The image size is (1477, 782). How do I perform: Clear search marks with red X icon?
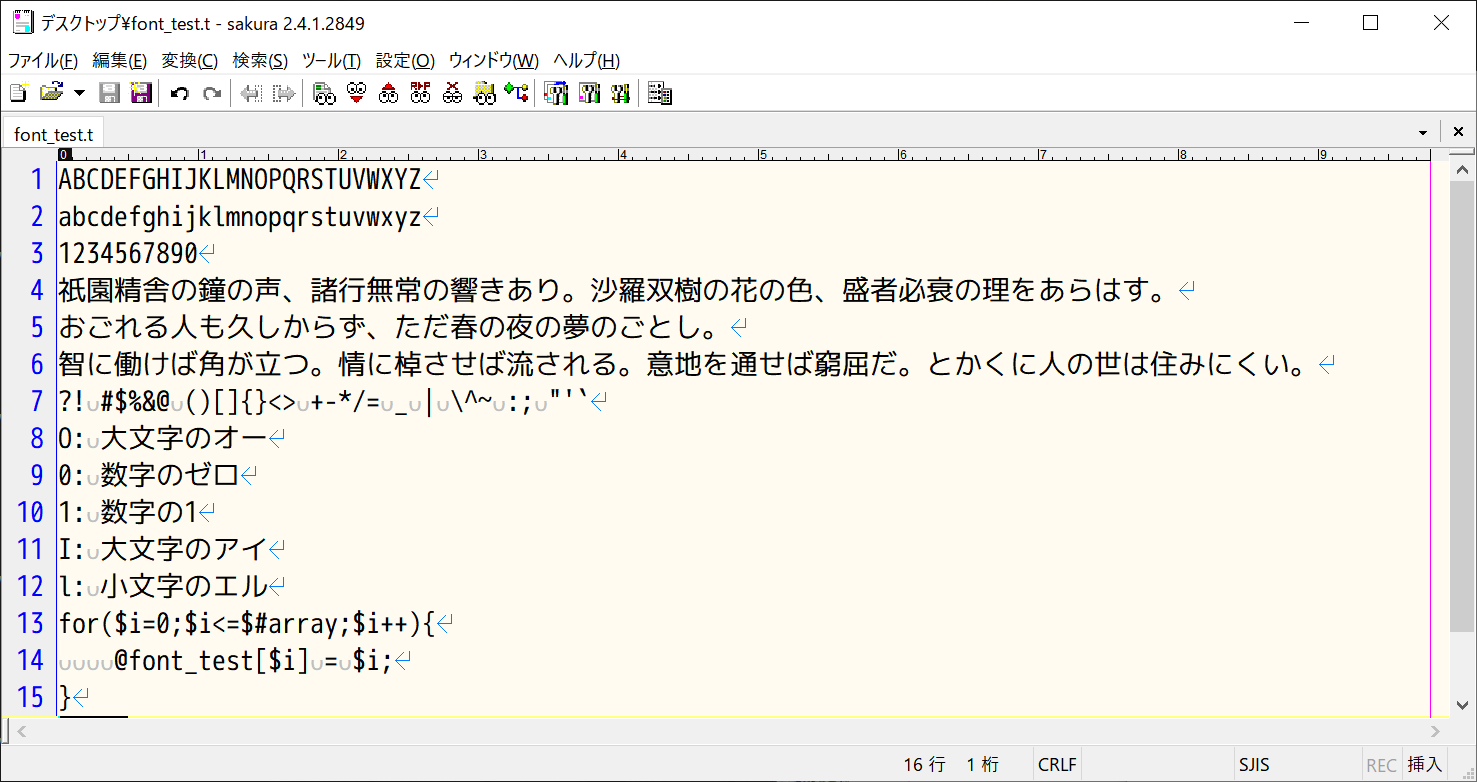[453, 94]
